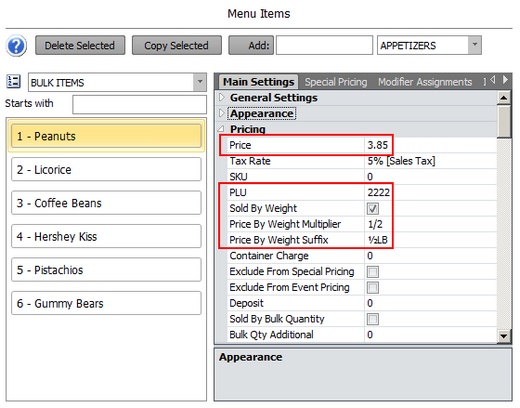The width and height of the screenshot is (520, 408).
Task: Open the APPETIZERS category dropdown
Action: click(475, 45)
